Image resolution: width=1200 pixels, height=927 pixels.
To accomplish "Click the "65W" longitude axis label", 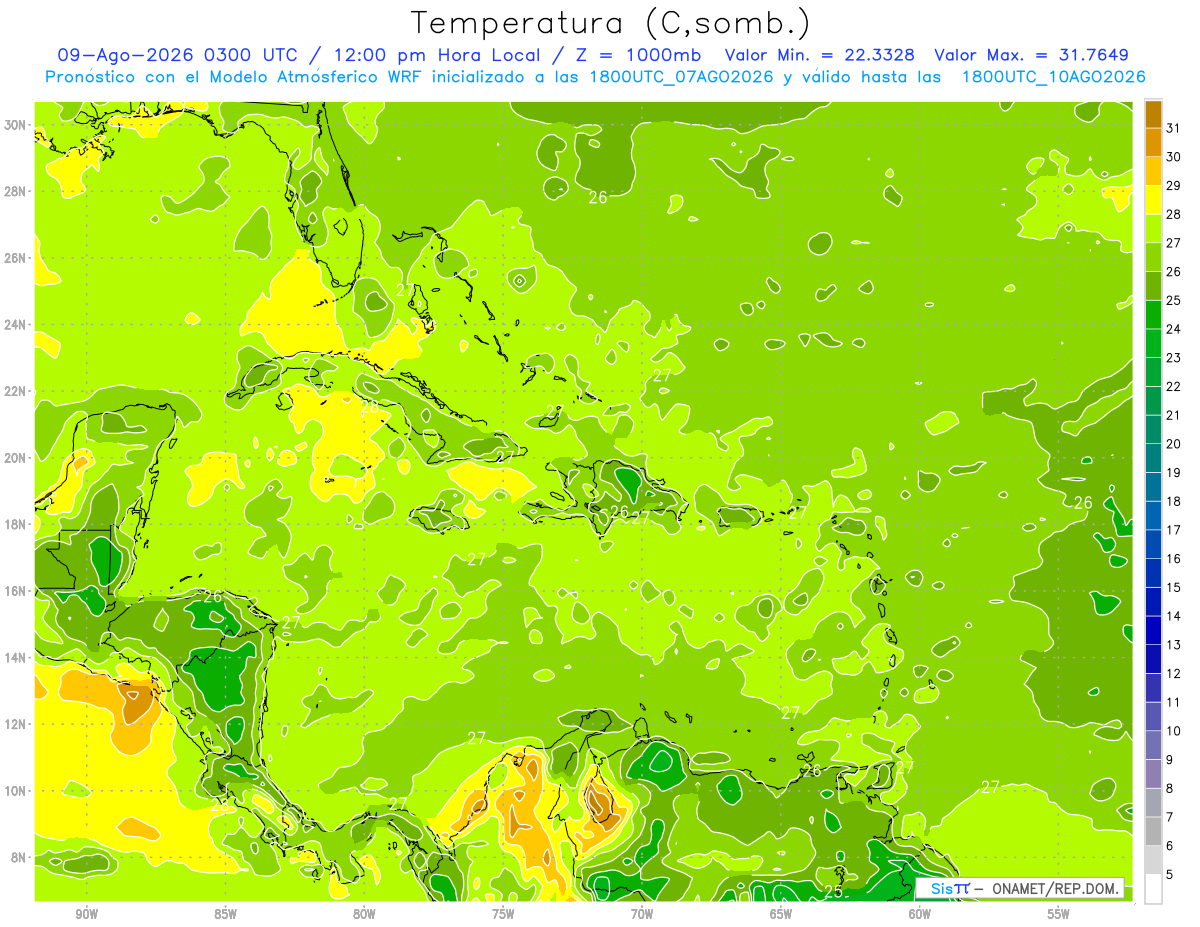I will pyautogui.click(x=782, y=913).
